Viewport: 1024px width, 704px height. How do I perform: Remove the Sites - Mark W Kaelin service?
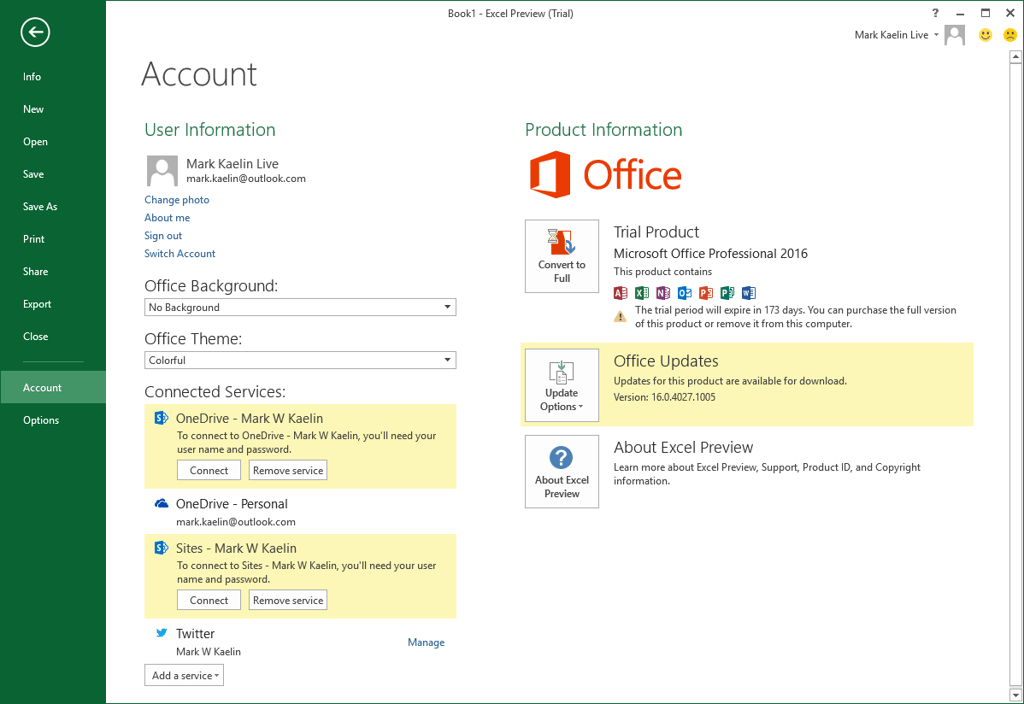pos(288,600)
